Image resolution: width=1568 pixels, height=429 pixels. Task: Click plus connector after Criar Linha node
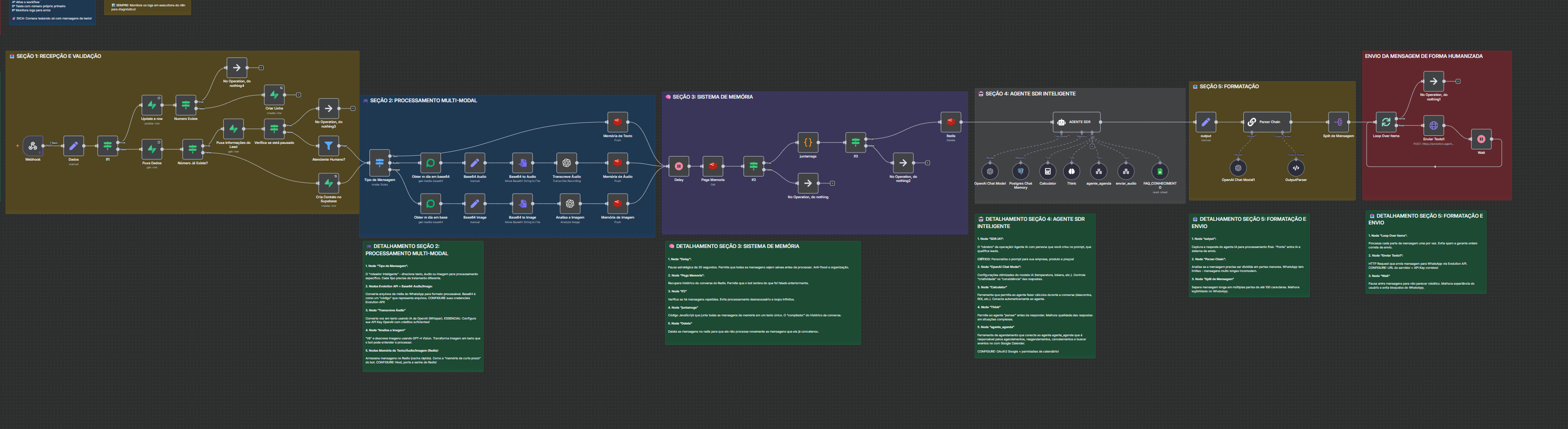coord(298,95)
